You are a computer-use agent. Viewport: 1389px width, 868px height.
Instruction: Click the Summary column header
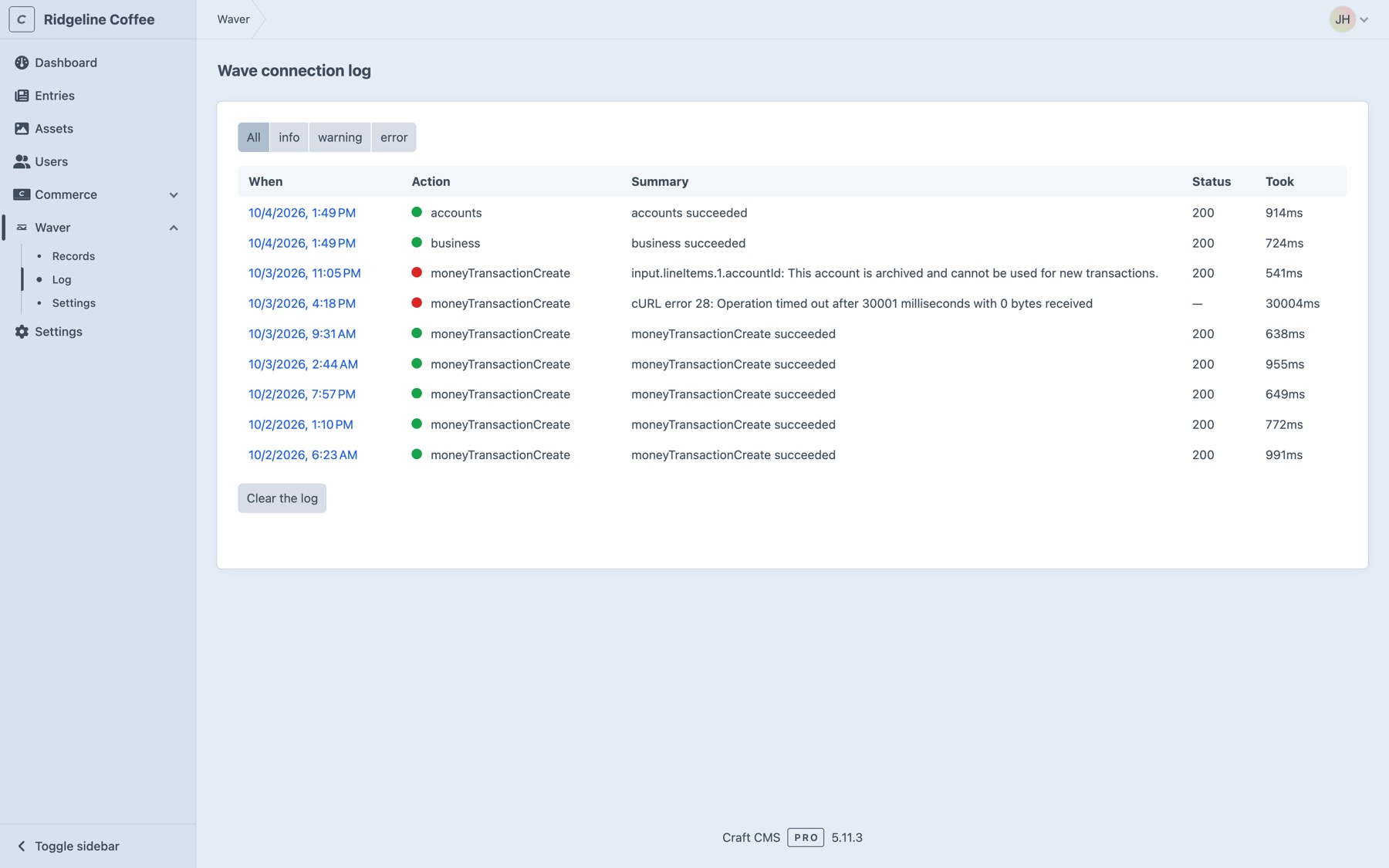[x=660, y=181]
